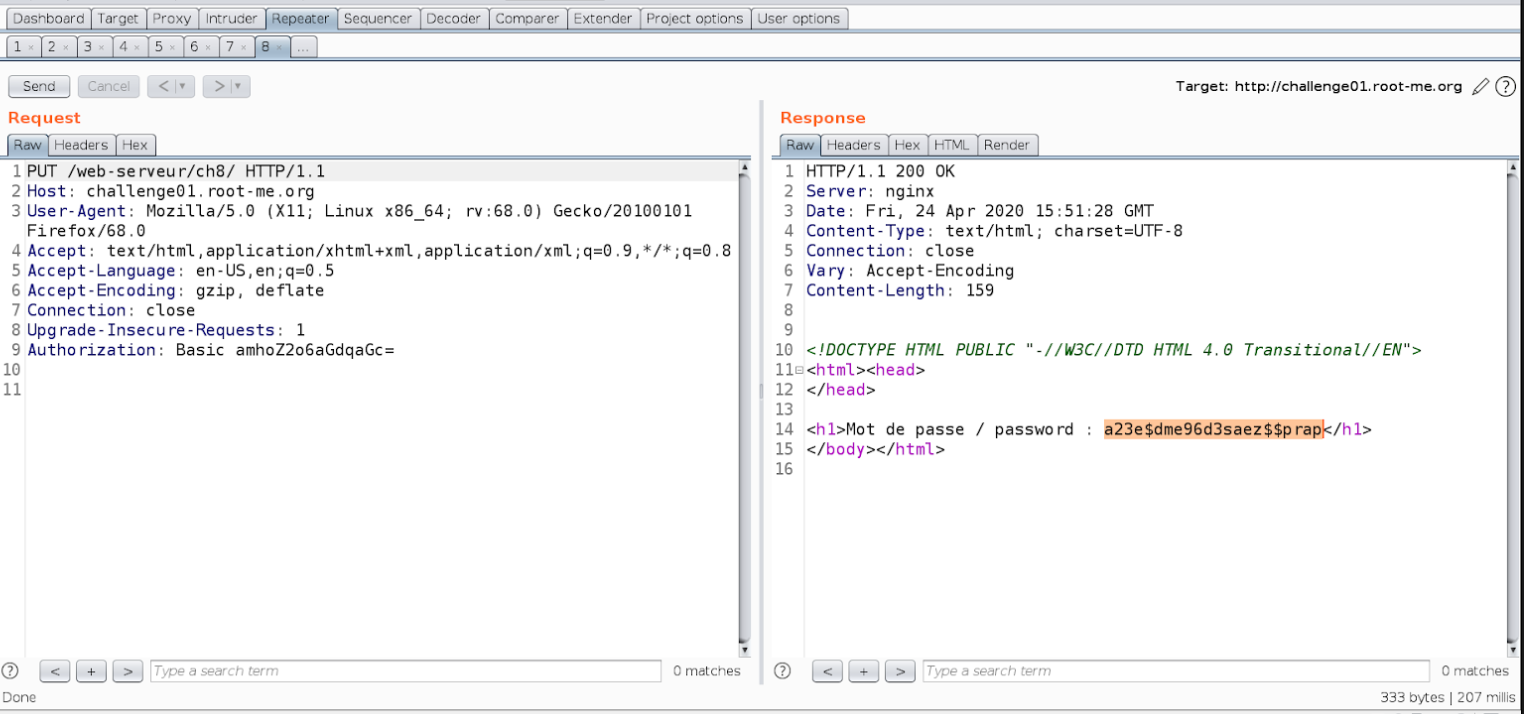Jump to next match in Response search
Image resolution: width=1524 pixels, height=714 pixels.
[x=900, y=670]
